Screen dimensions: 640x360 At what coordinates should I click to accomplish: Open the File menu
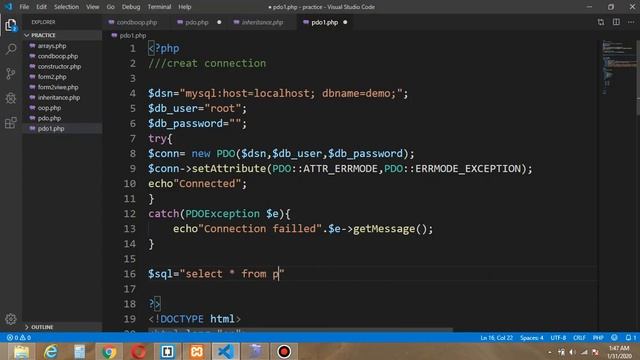click(x=24, y=7)
